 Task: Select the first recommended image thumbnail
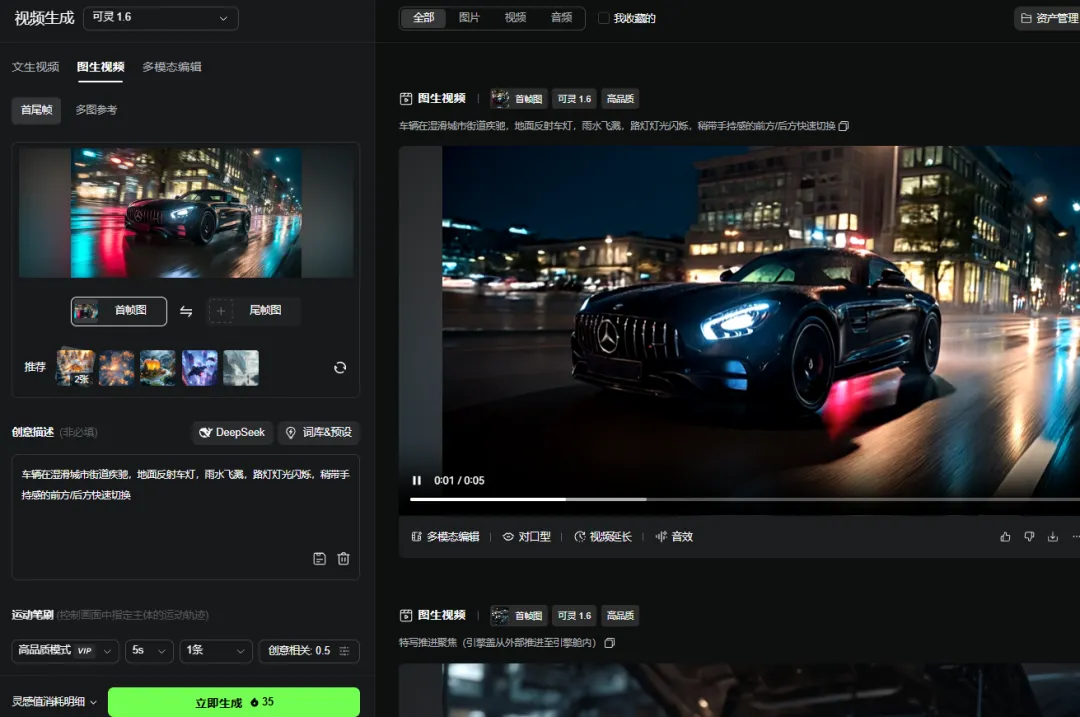(76, 367)
